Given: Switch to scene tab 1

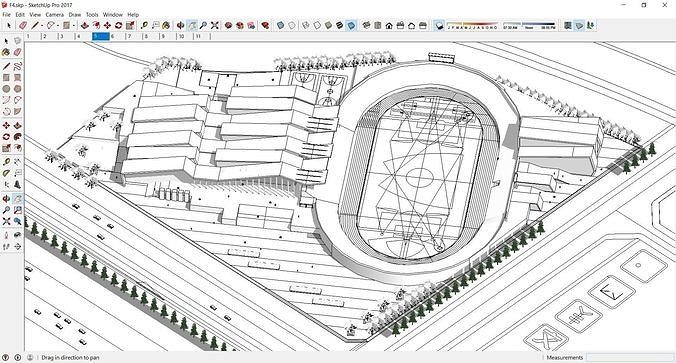Looking at the screenshot, I should [x=33, y=36].
